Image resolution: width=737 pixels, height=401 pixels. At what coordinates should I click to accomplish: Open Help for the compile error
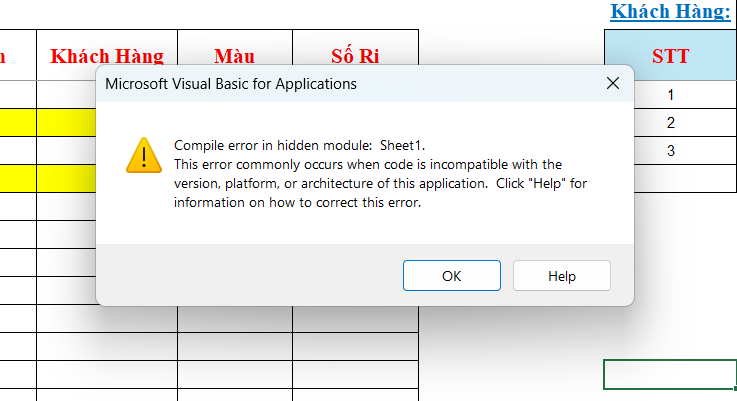coord(562,275)
